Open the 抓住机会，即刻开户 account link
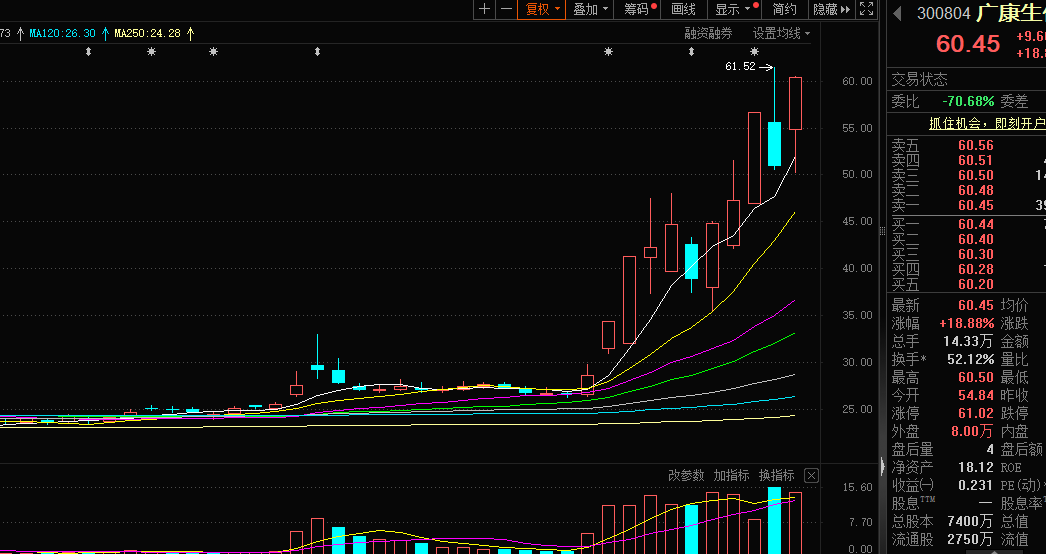This screenshot has width=1046, height=554. (987, 124)
